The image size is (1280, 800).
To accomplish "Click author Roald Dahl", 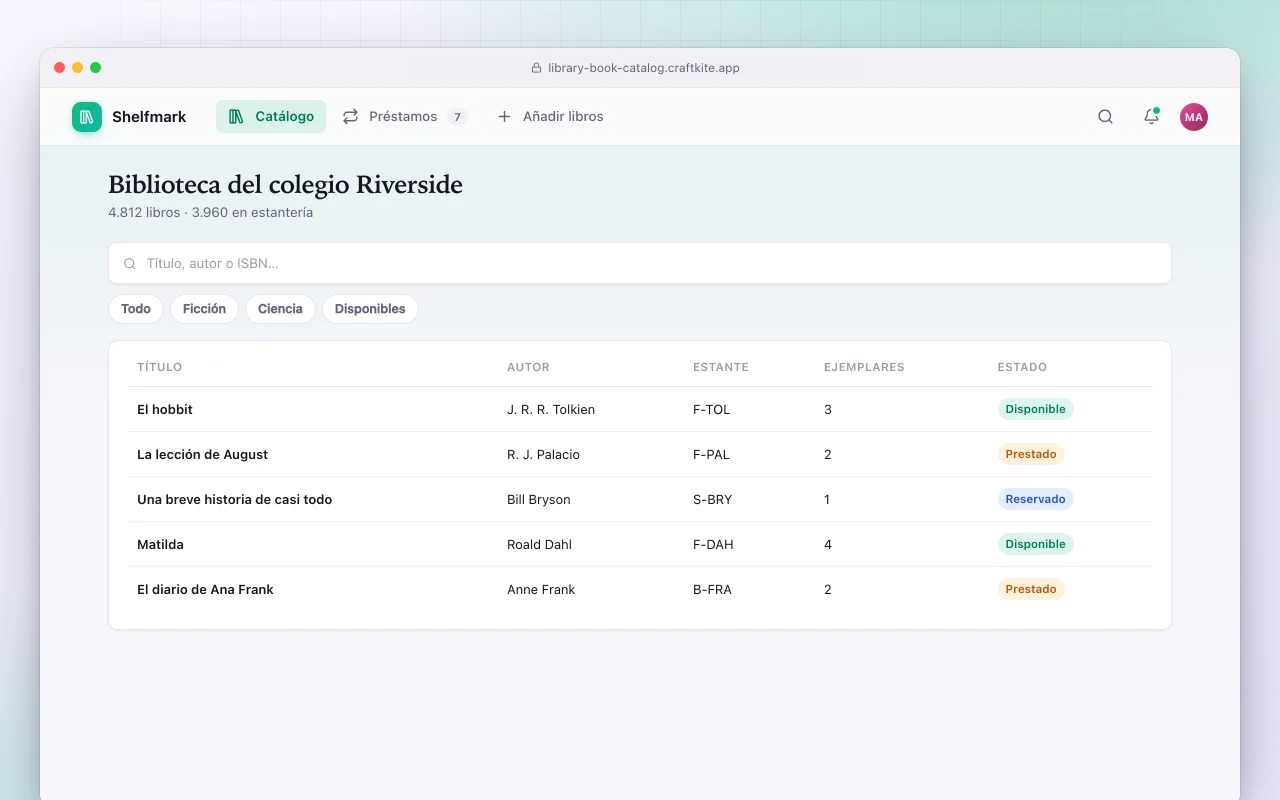I will point(539,544).
